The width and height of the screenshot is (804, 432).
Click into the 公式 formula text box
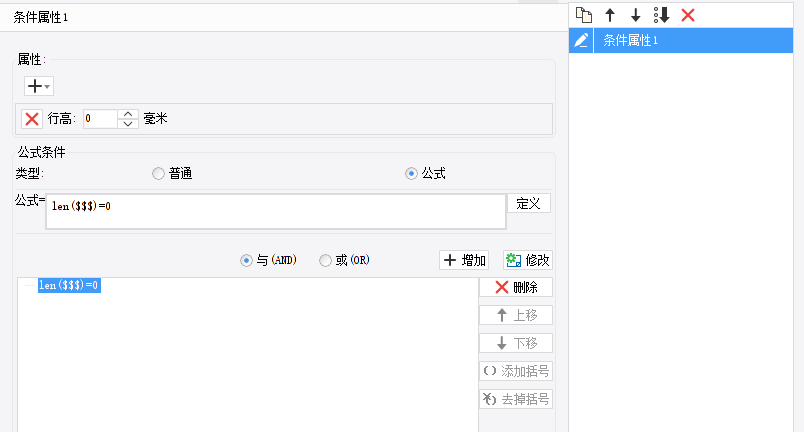coord(276,211)
